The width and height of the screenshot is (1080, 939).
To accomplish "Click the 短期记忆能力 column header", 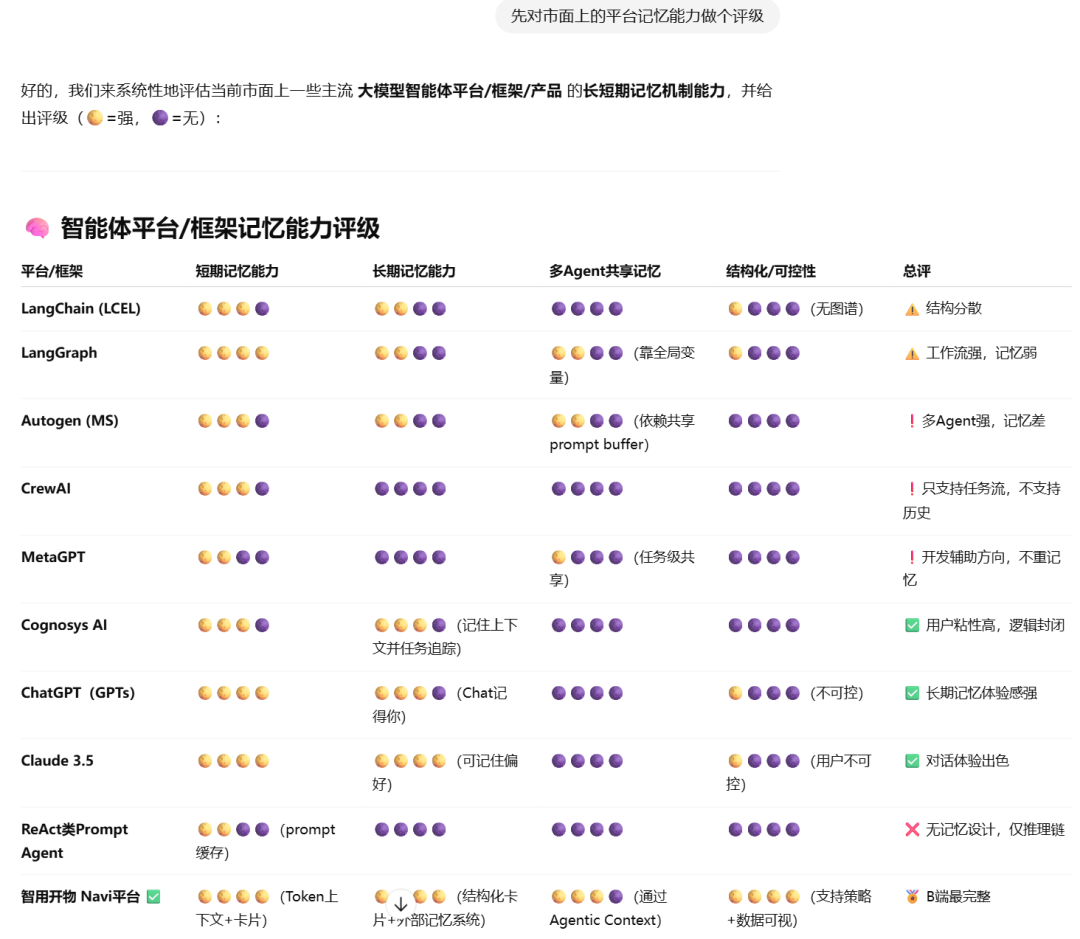I will click(x=237, y=271).
